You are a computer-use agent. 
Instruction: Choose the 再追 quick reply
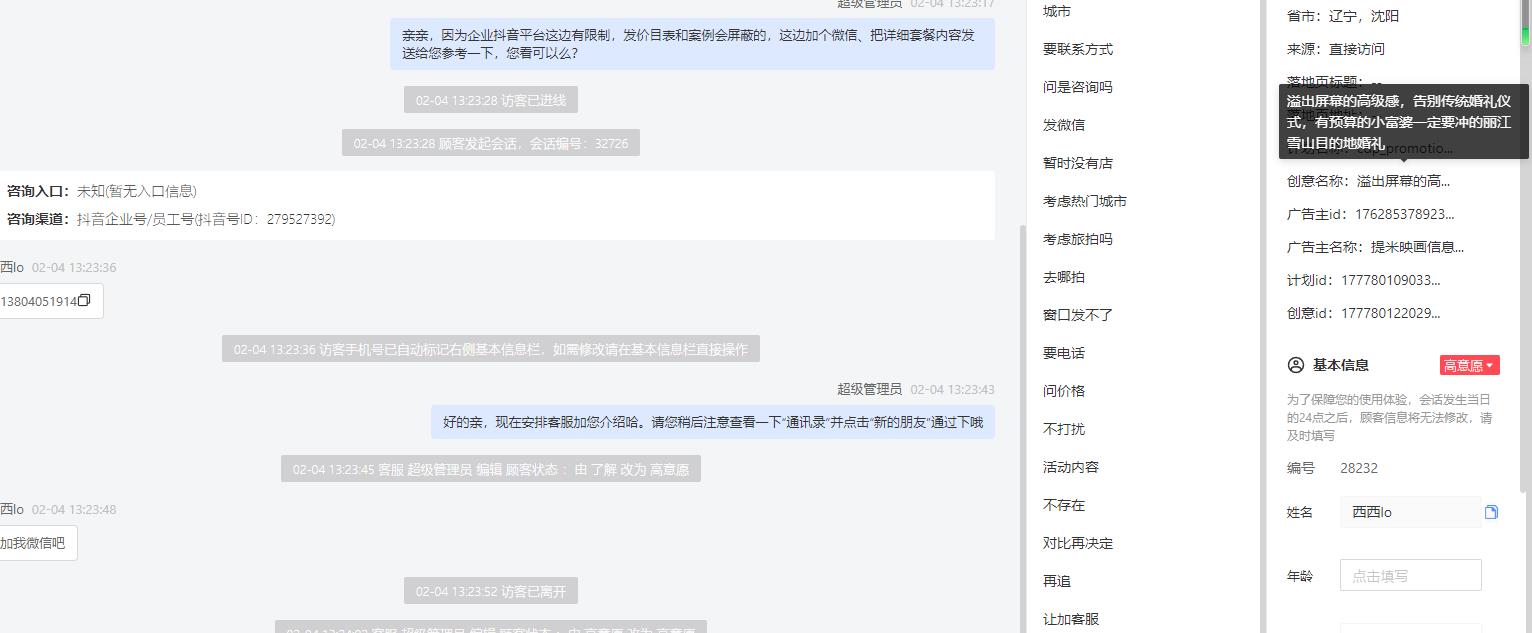point(1057,581)
